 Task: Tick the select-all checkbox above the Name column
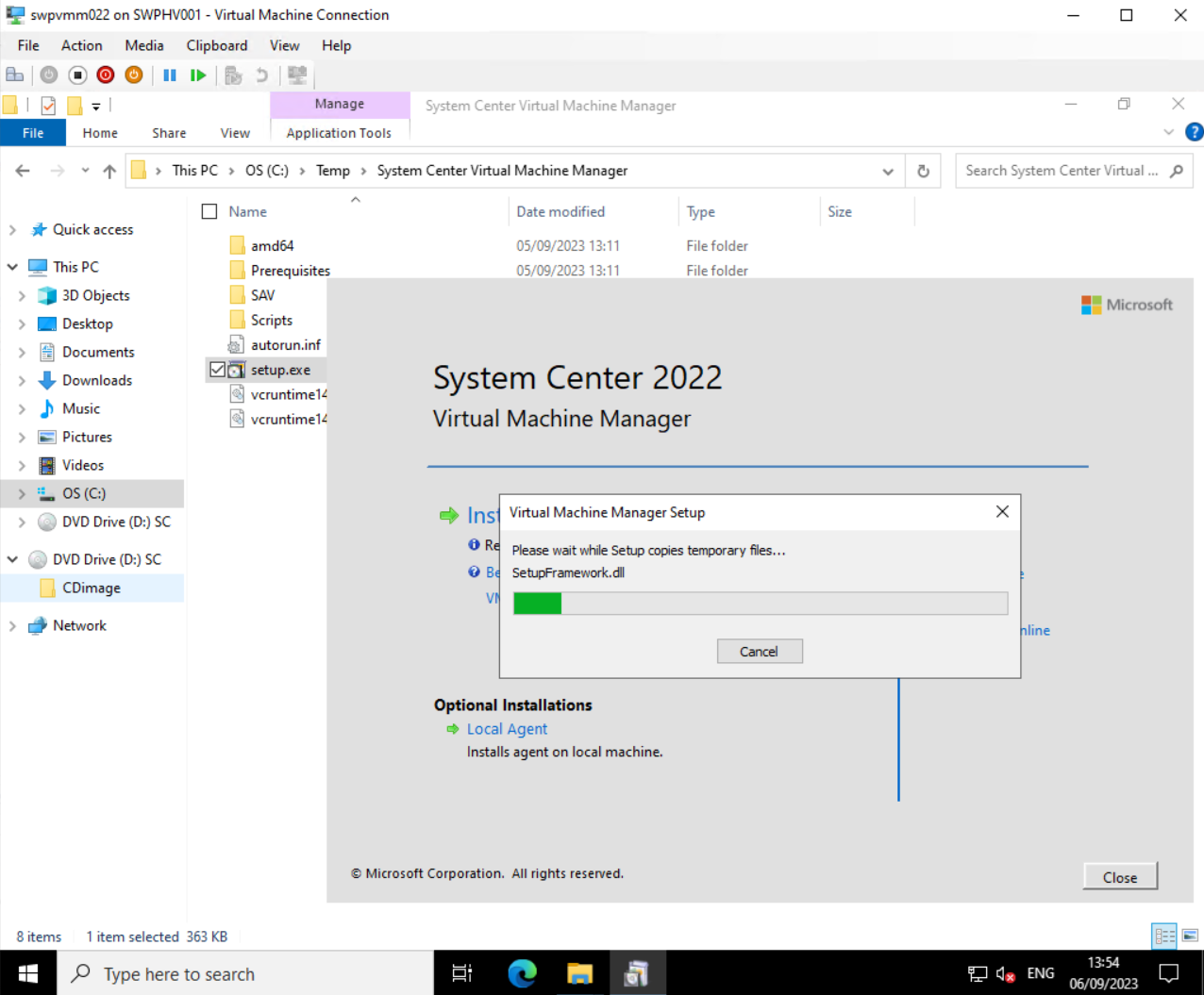pyautogui.click(x=209, y=211)
